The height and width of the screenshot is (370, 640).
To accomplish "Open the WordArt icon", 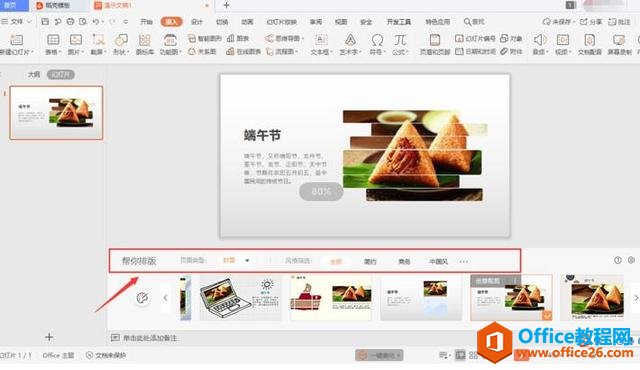I will click(x=350, y=40).
